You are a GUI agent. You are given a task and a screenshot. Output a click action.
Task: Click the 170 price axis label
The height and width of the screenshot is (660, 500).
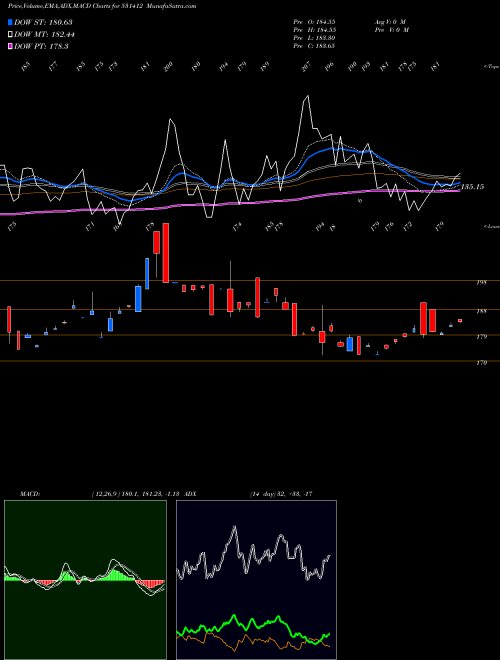481,362
